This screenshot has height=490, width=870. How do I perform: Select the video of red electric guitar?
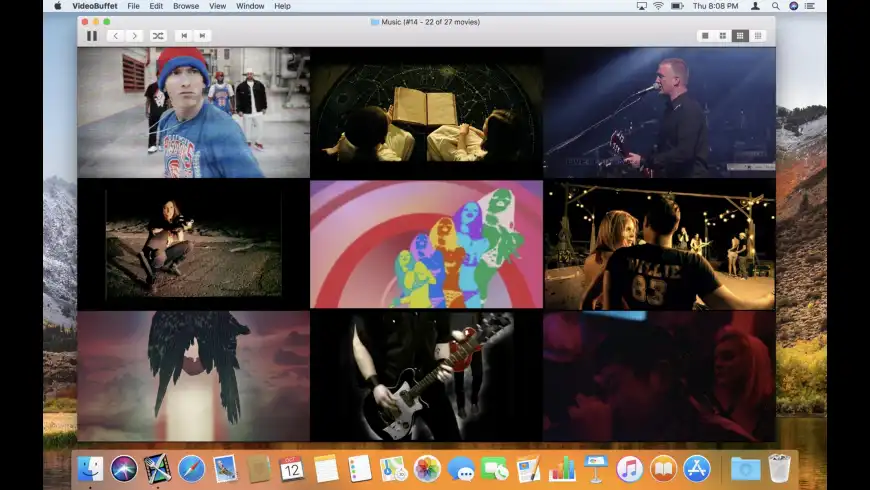click(426, 376)
